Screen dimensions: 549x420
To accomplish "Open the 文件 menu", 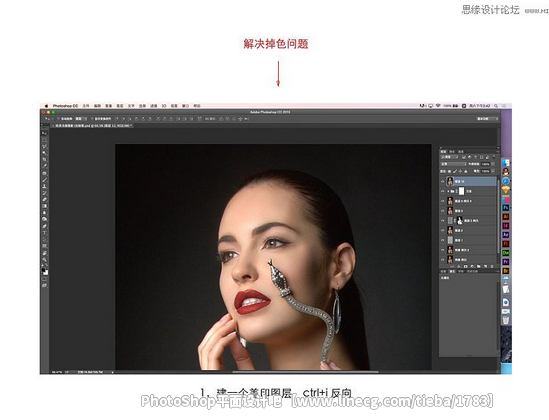I will point(86,106).
